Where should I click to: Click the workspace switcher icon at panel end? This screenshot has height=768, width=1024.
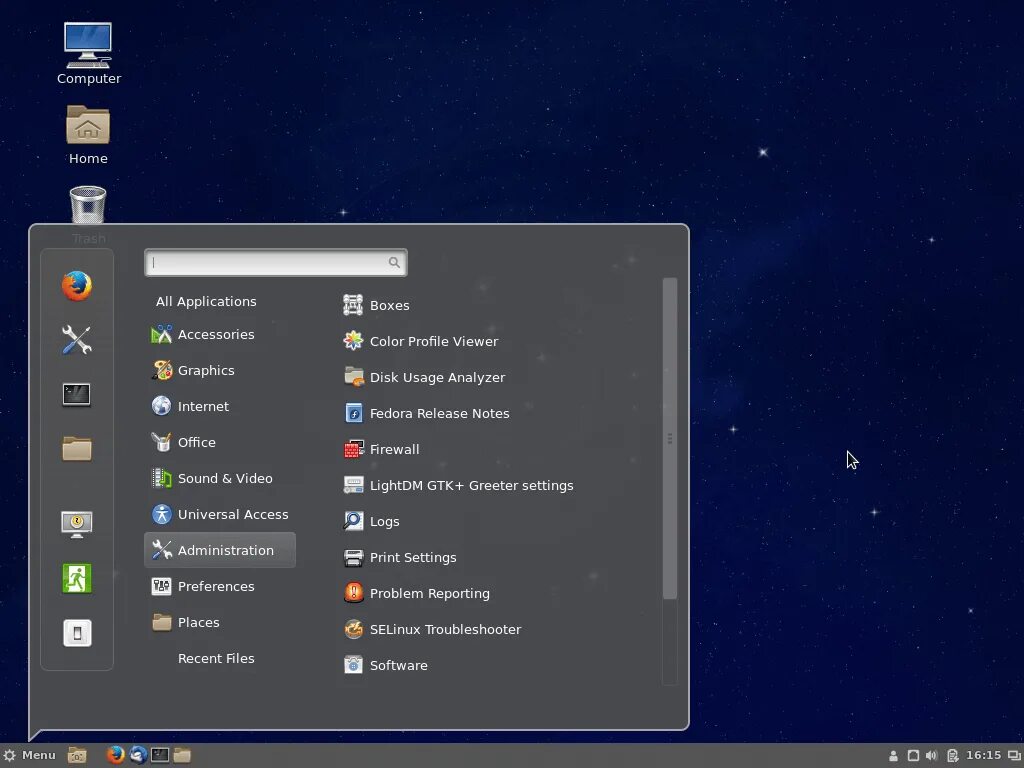(x=1014, y=756)
